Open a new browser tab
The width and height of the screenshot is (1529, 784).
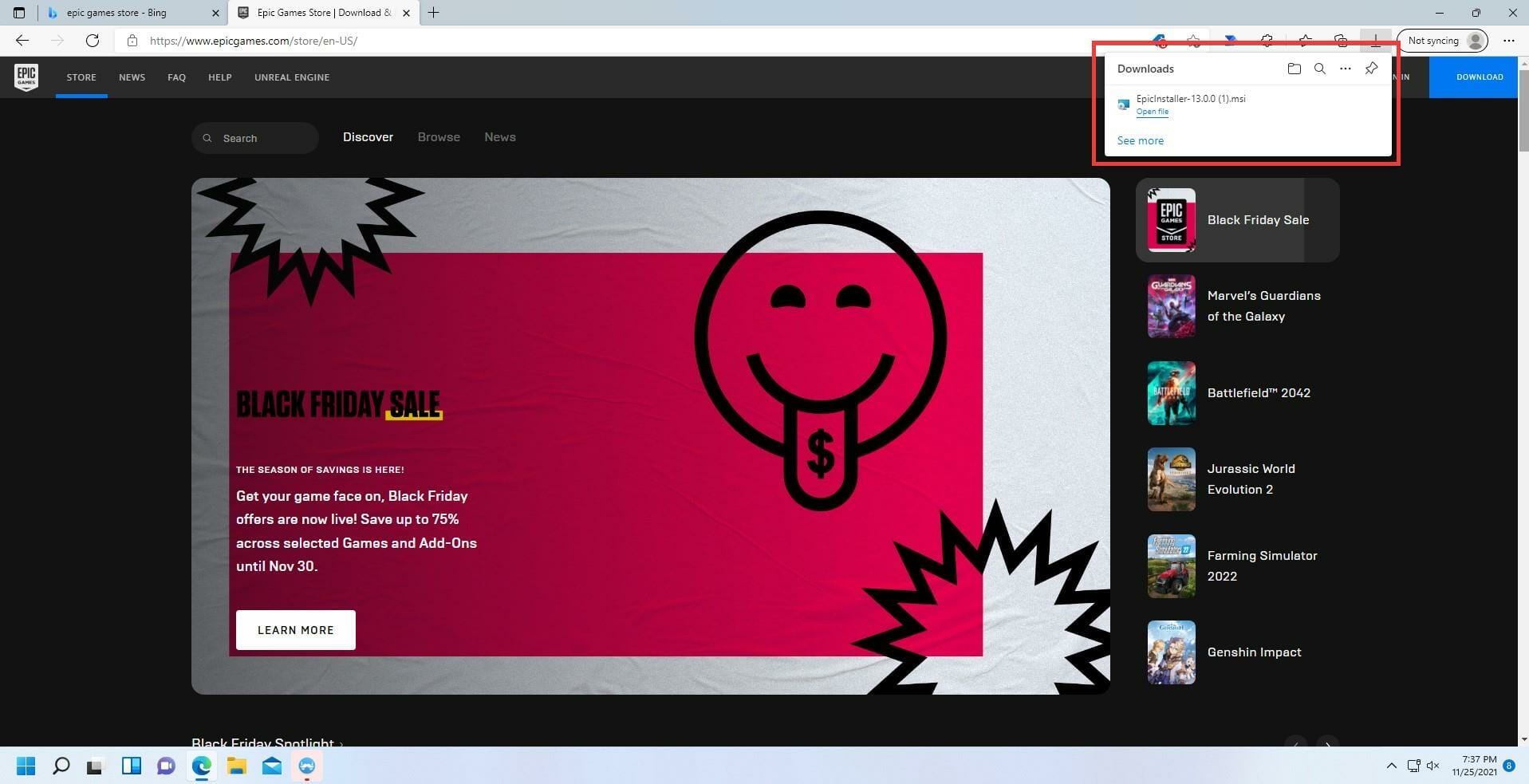pos(433,13)
